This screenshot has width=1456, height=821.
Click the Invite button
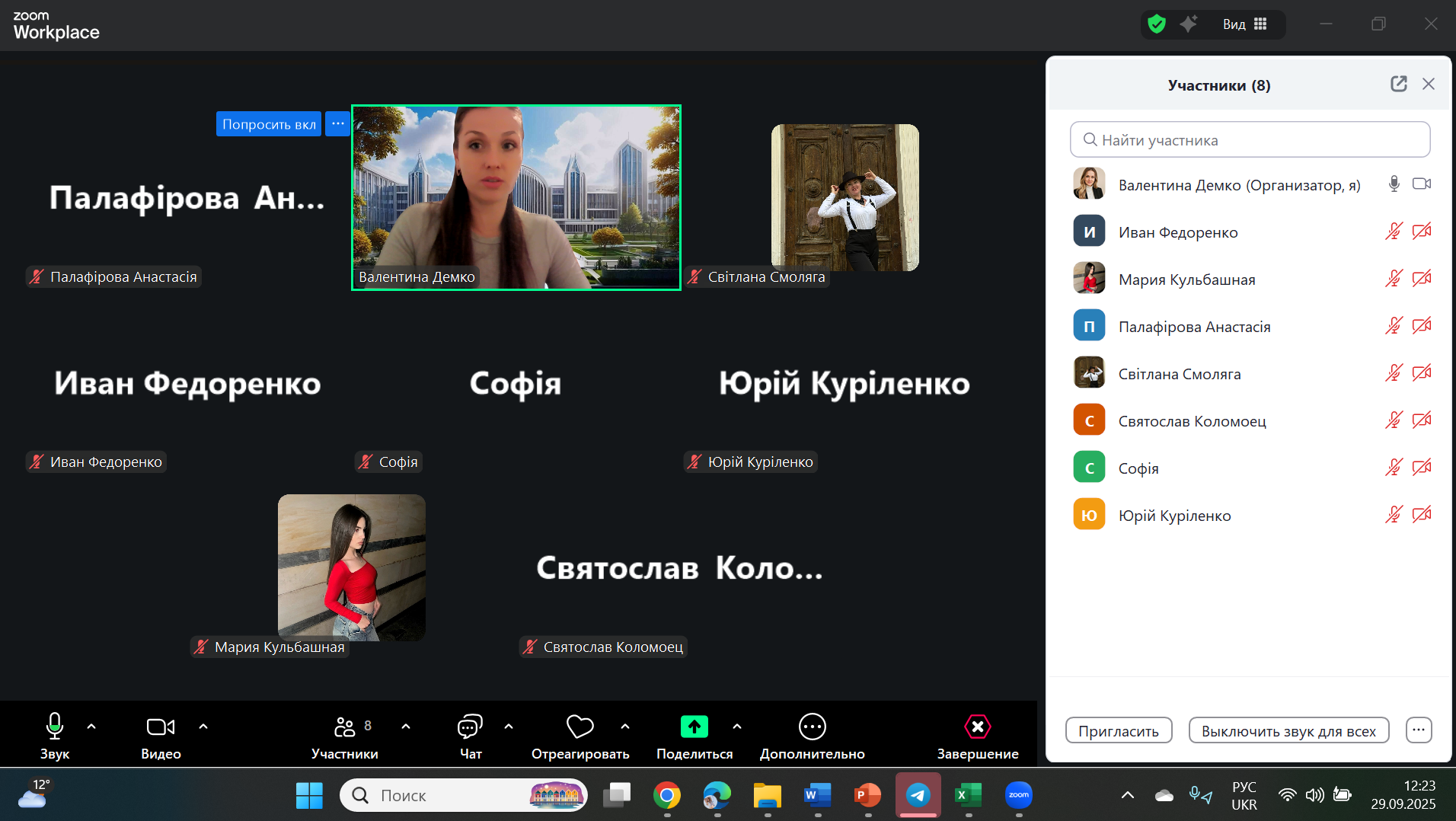(x=1118, y=731)
